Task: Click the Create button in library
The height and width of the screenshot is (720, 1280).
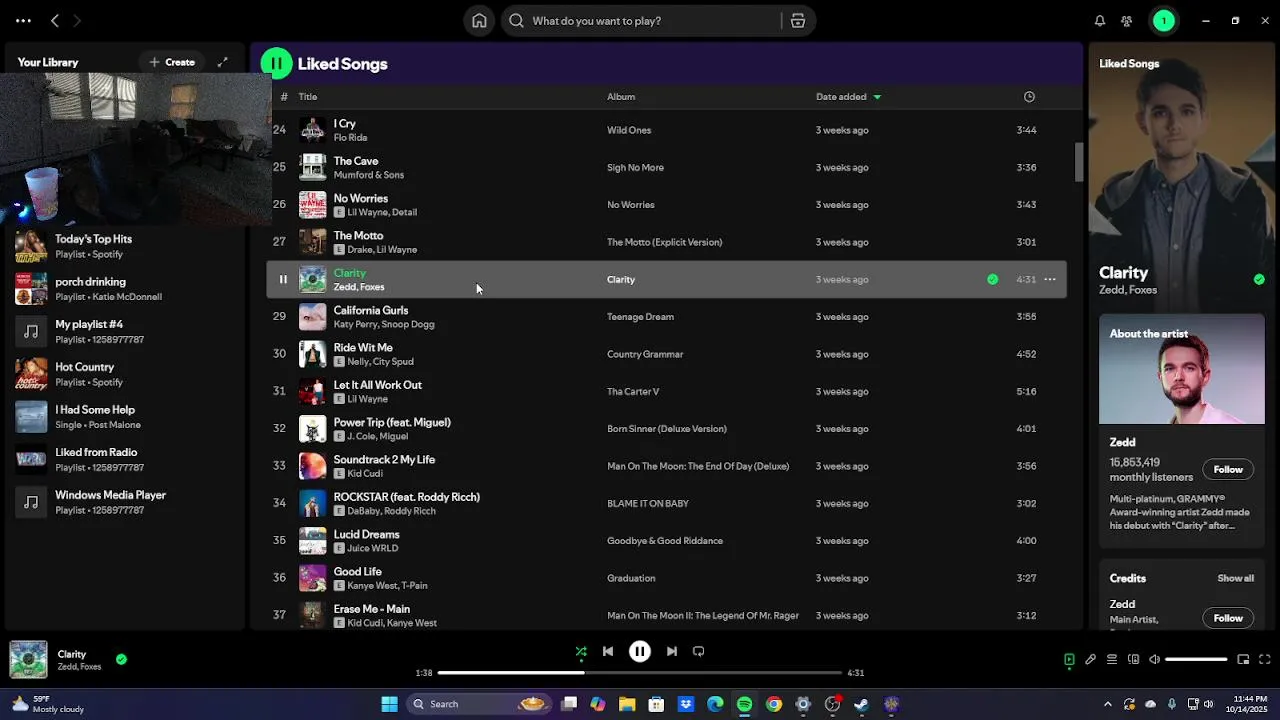Action: coord(172,62)
